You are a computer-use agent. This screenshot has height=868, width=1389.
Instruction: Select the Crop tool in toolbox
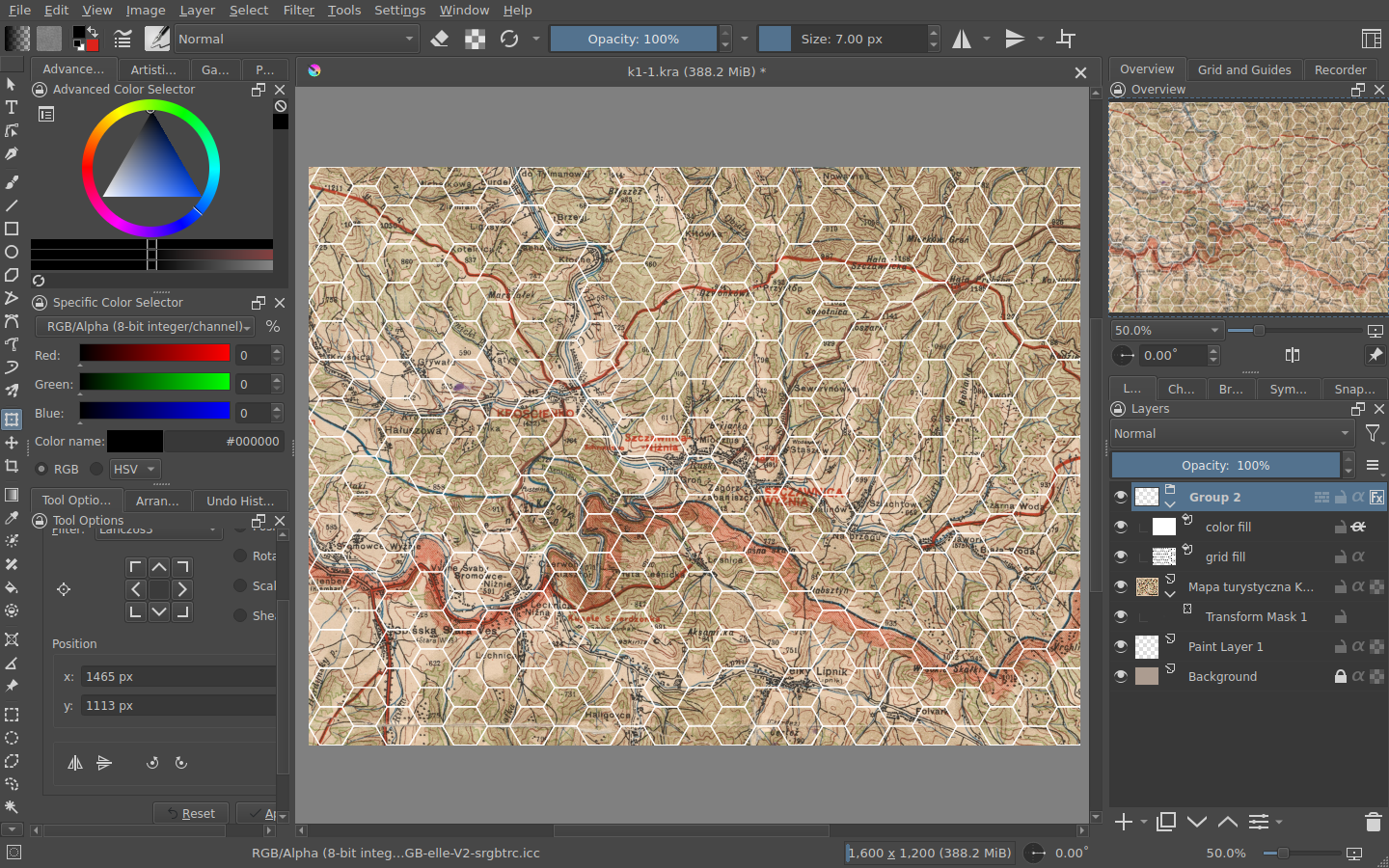[x=12, y=466]
